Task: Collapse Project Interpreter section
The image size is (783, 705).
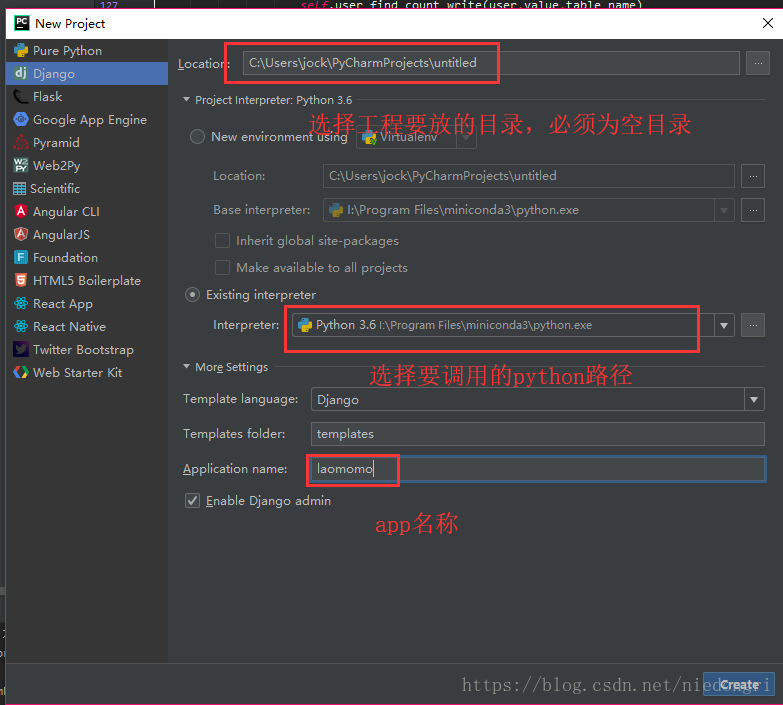Action: [x=186, y=99]
